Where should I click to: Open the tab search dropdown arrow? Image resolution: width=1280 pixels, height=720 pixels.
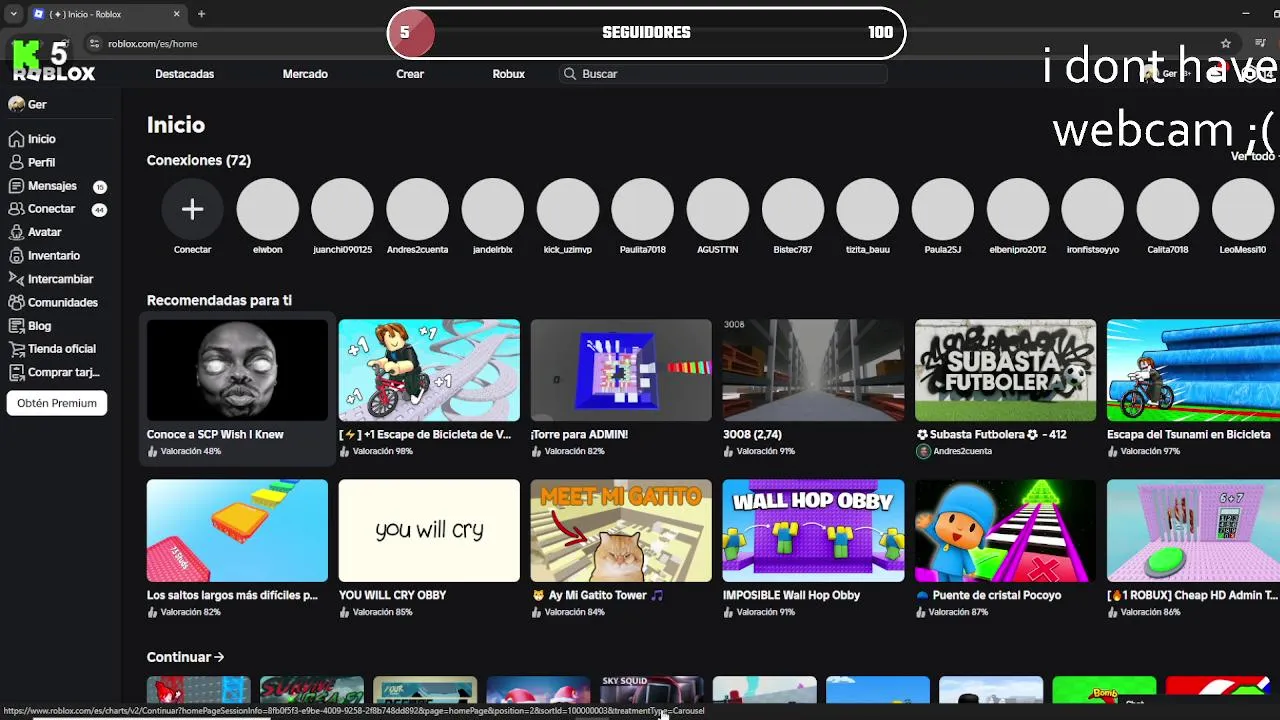(13, 14)
